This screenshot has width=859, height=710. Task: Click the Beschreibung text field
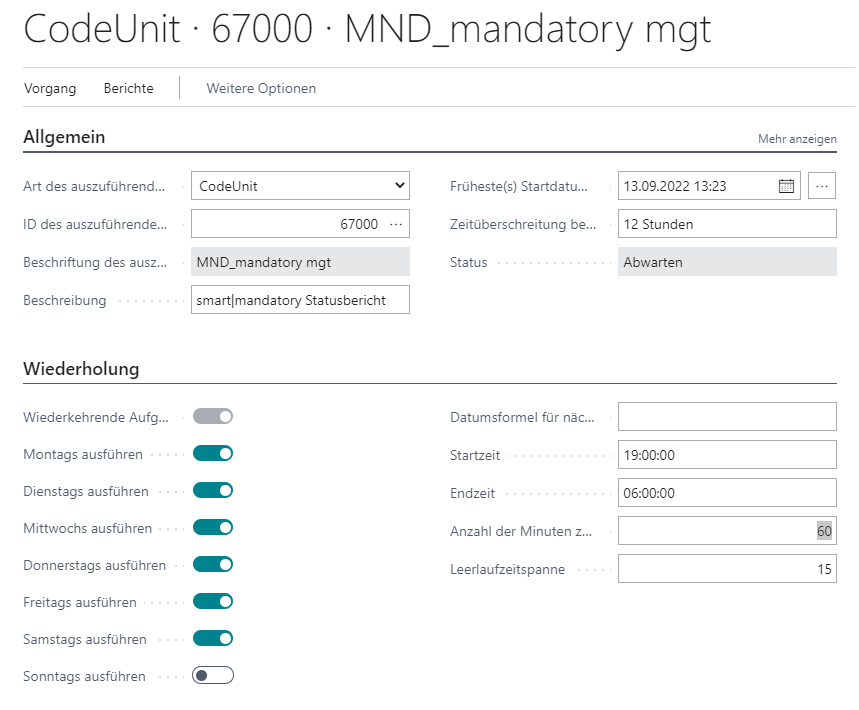point(300,300)
